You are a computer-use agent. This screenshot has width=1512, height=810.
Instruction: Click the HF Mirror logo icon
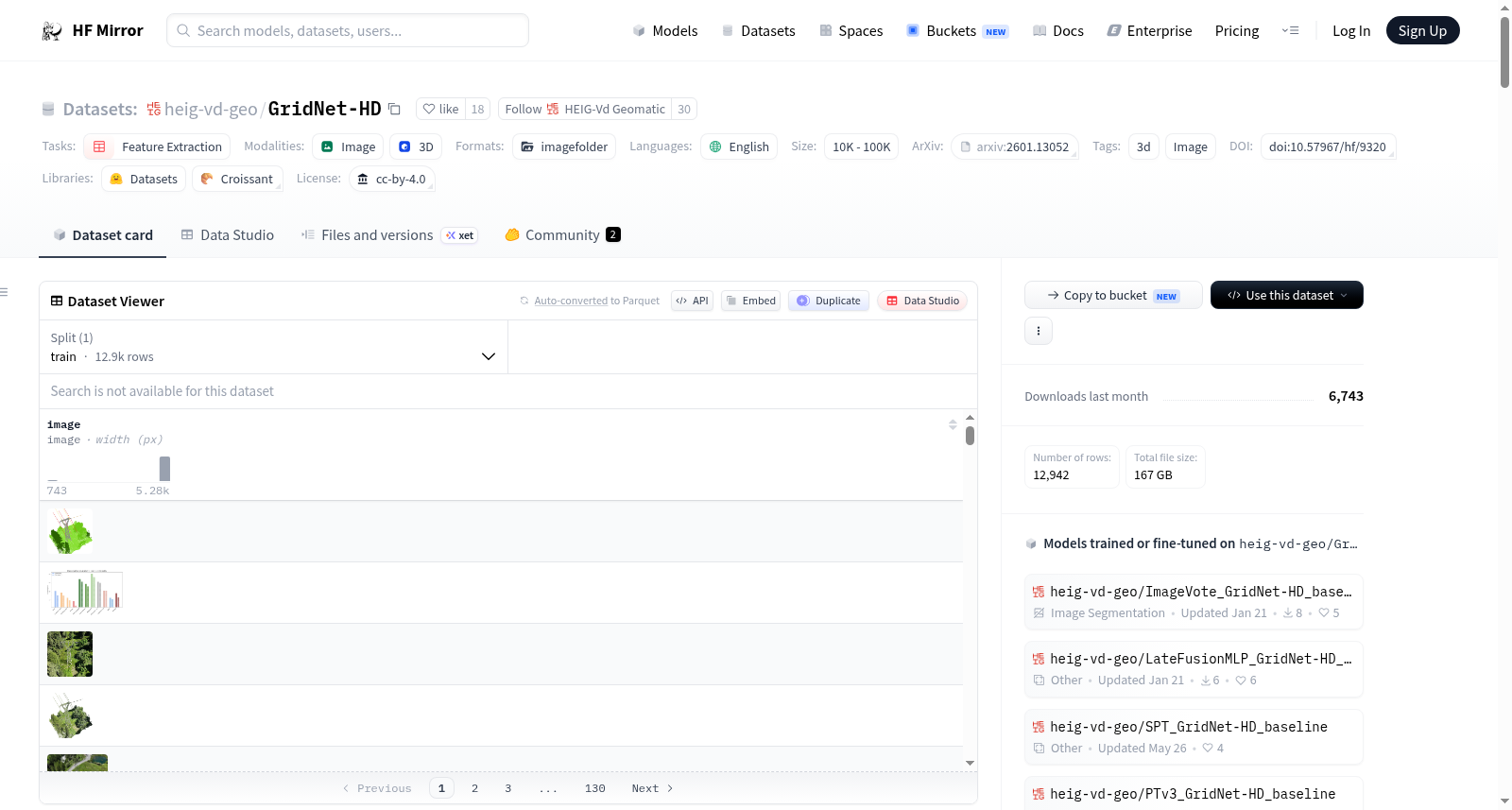[x=52, y=31]
